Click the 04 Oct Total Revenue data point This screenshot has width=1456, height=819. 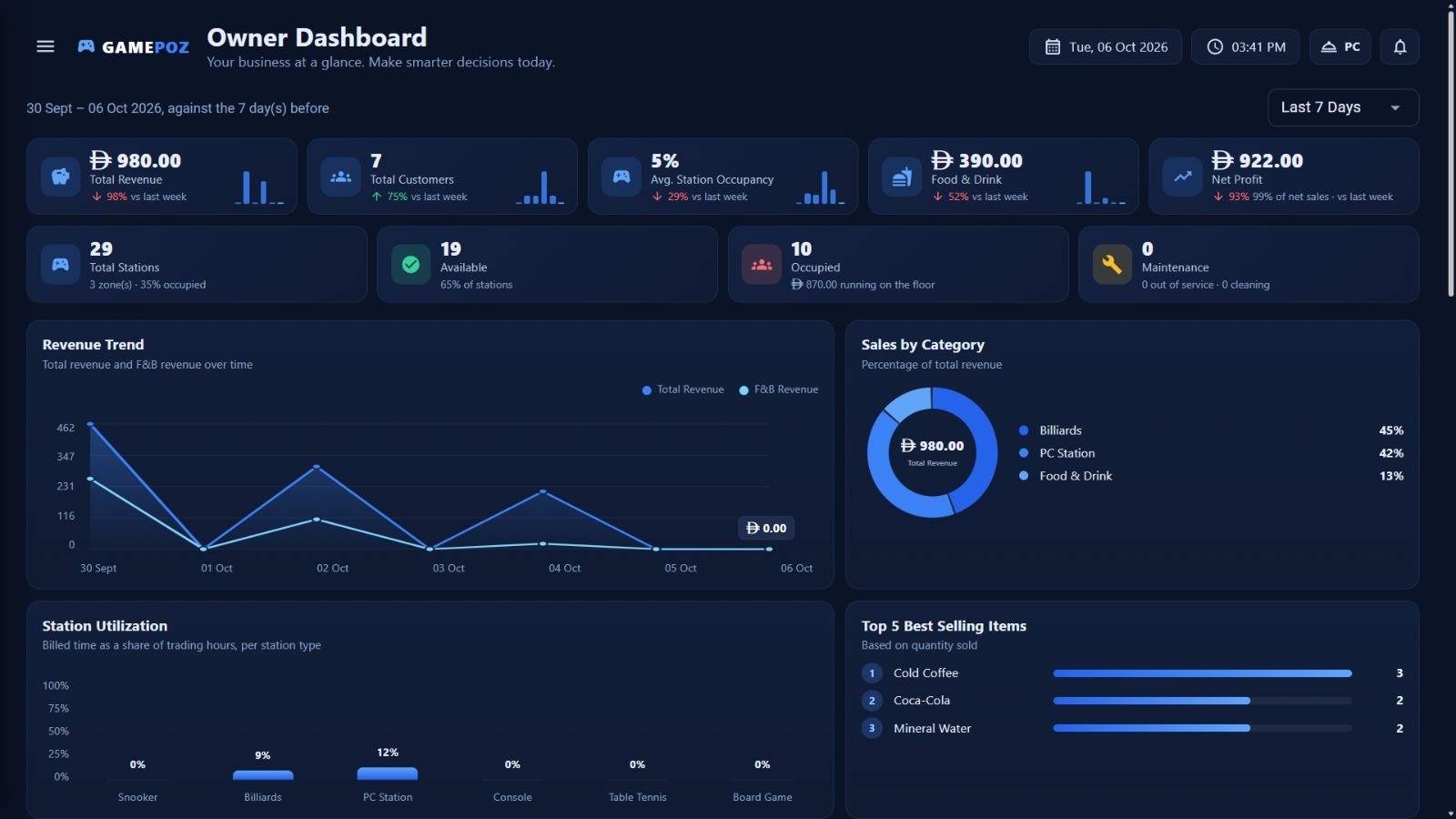point(543,491)
